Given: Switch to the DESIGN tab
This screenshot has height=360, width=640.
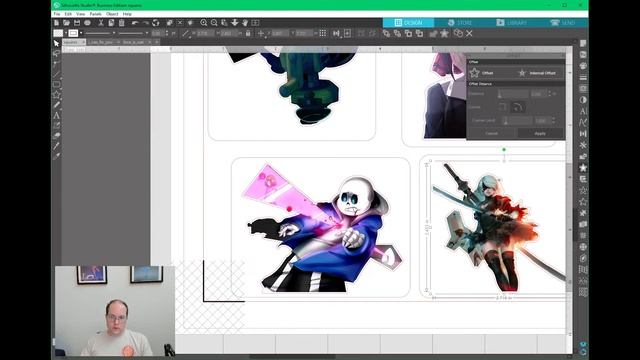Looking at the screenshot, I should click(408, 23).
